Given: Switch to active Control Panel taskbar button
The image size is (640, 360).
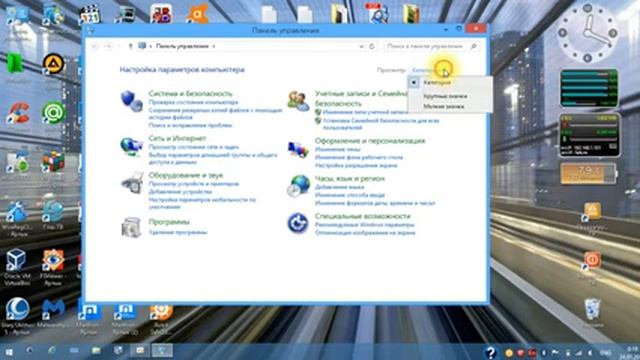Looking at the screenshot, I should 162,351.
